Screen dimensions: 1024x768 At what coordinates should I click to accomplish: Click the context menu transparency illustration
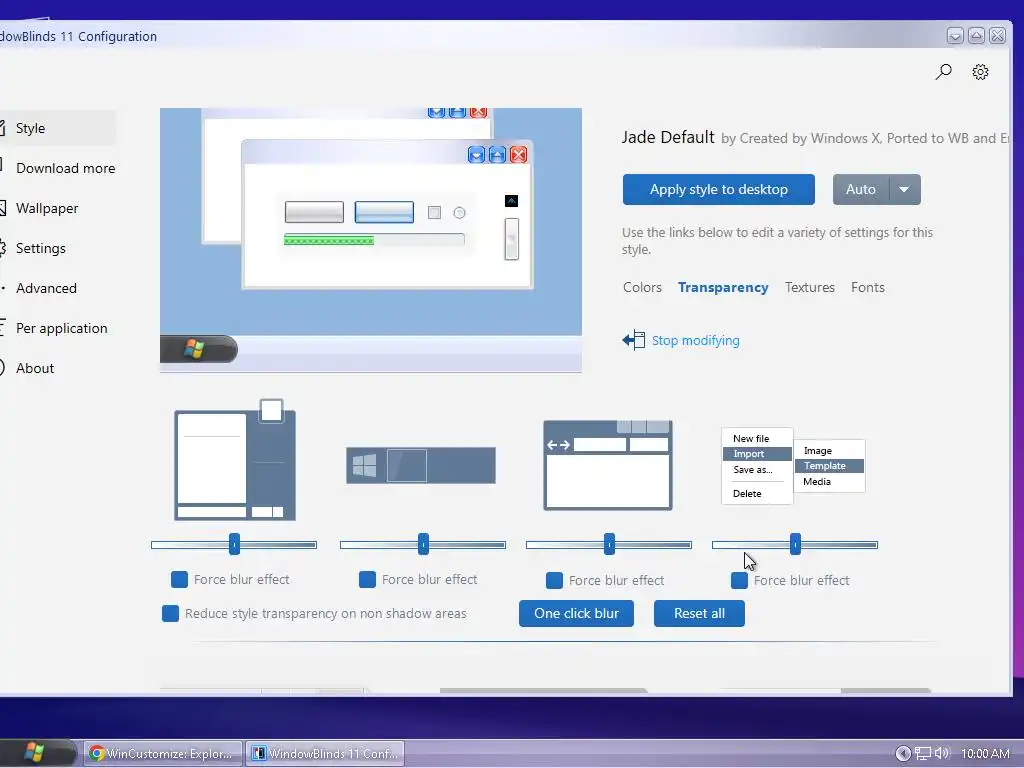coord(793,466)
